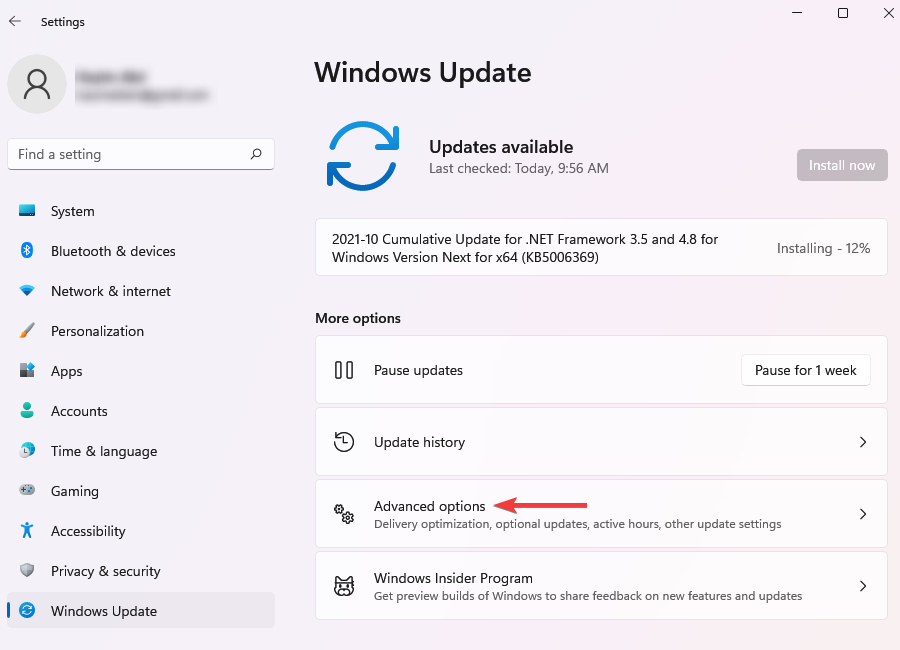Go to Bluetooth & devices
Screen dimensions: 900x650
[141, 251]
